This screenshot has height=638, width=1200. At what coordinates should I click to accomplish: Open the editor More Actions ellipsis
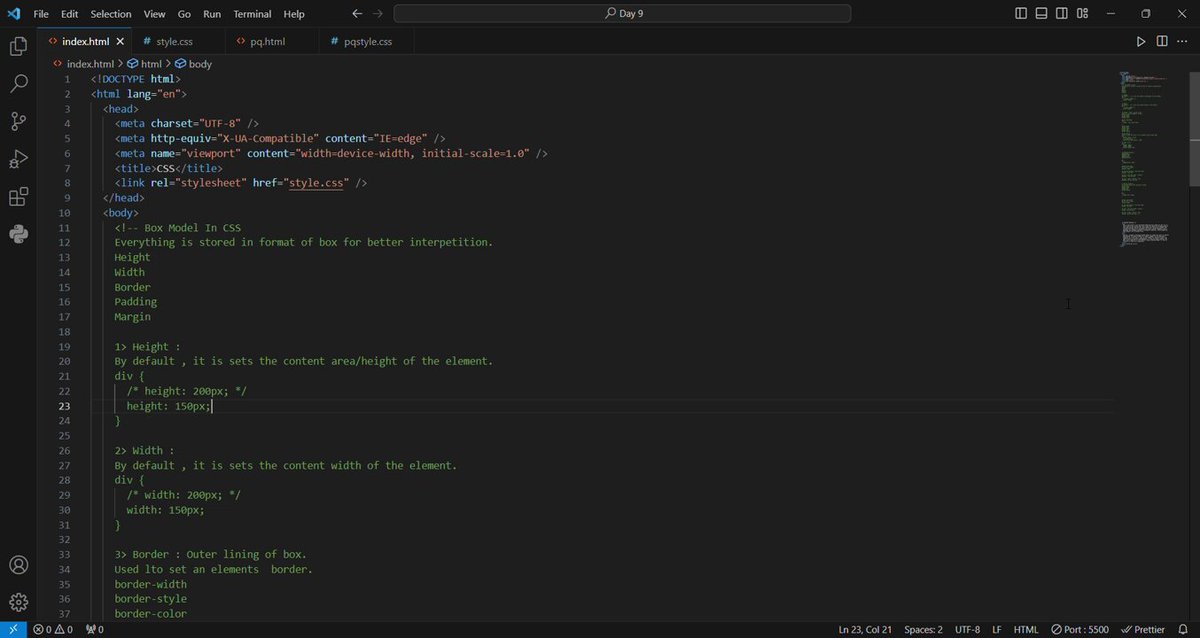click(1183, 41)
